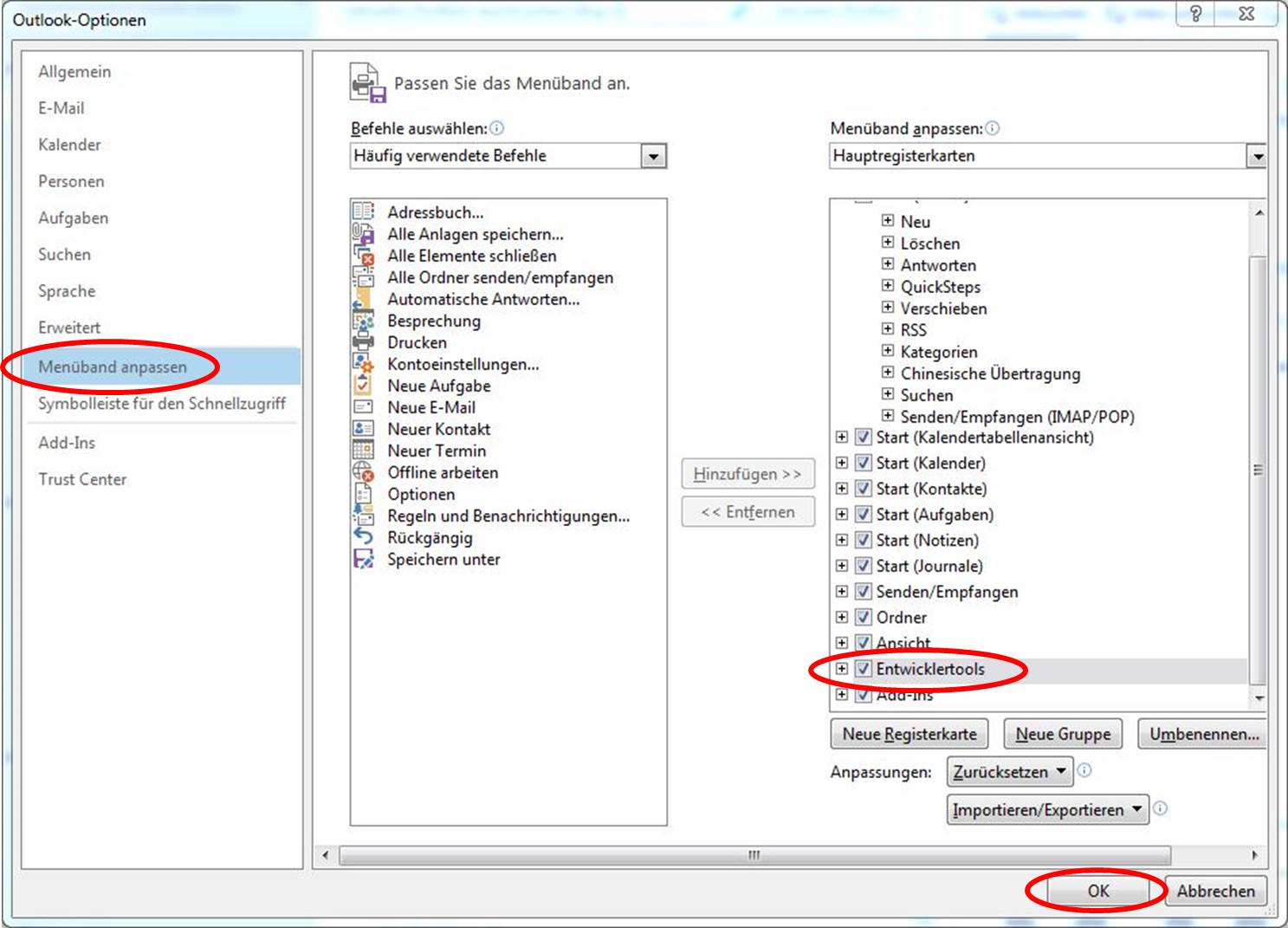The width and height of the screenshot is (1288, 928).
Task: Click info icon beside Menüband anpassen label
Action: point(992,128)
